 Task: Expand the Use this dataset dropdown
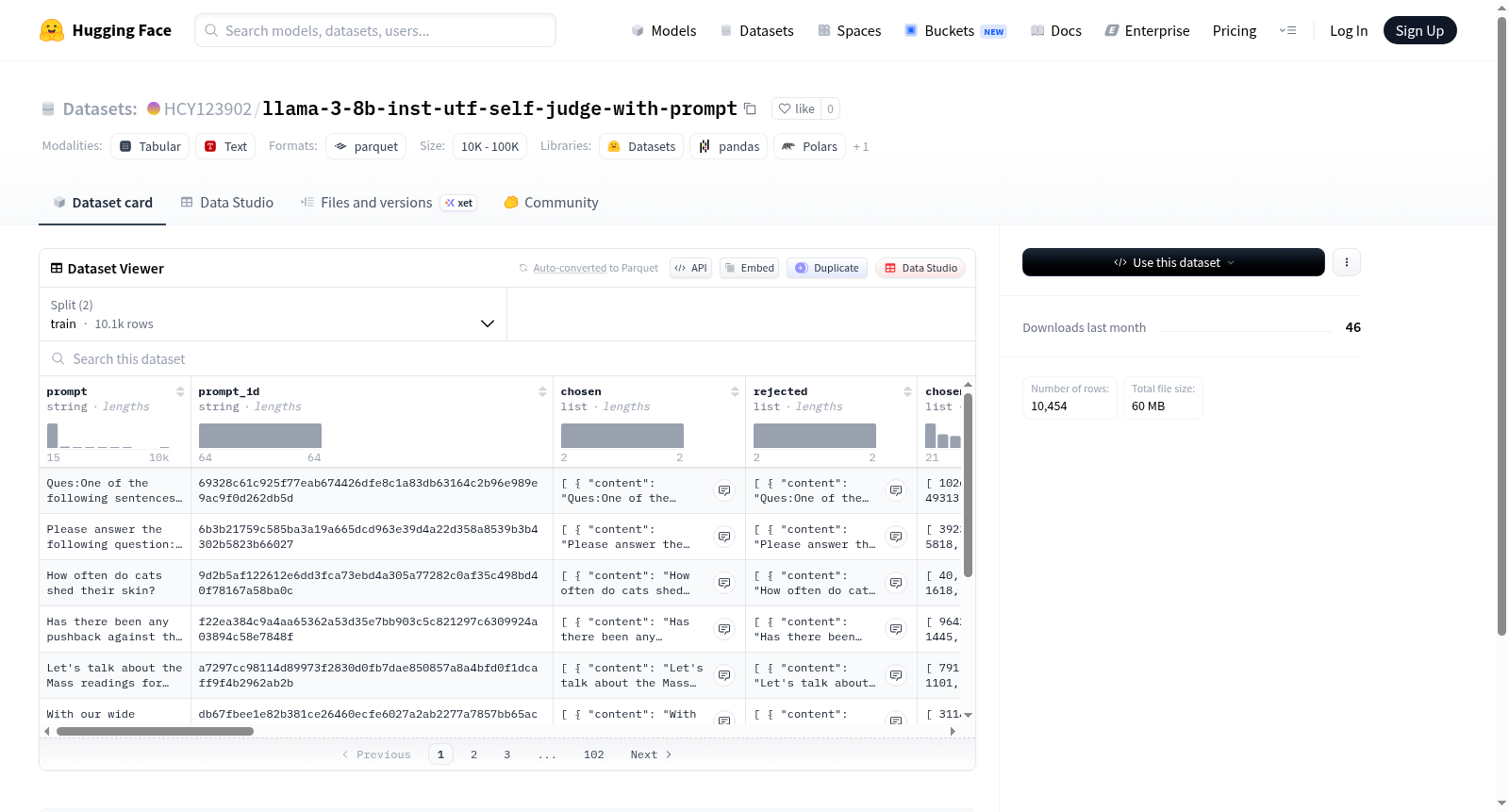[1173, 262]
